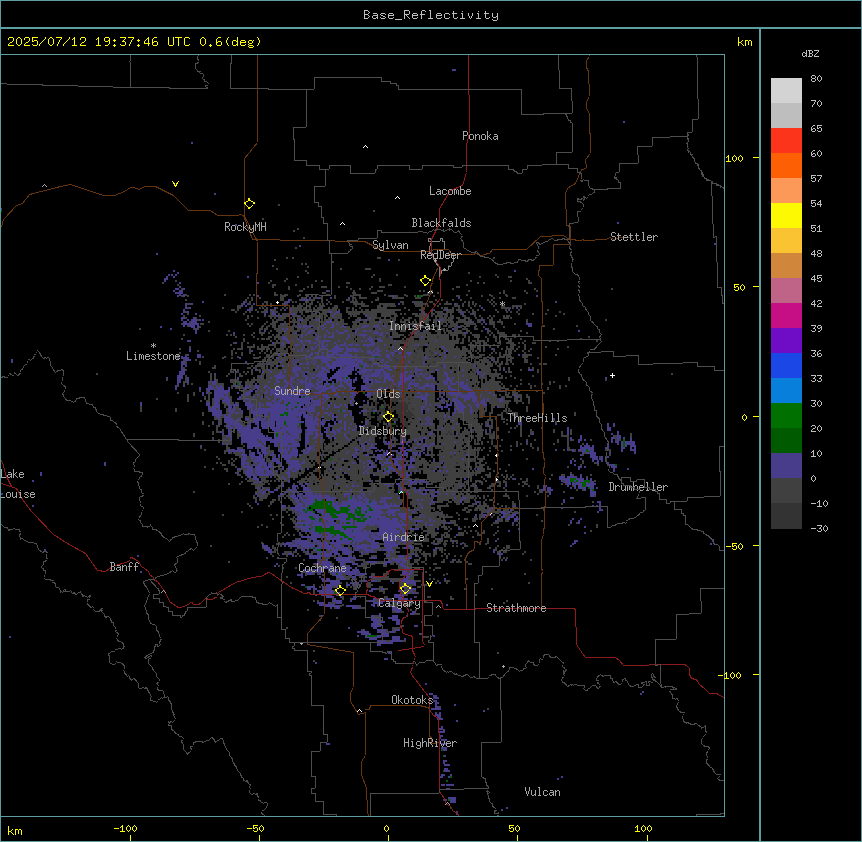This screenshot has width=862, height=842.
Task: Click the yellow diamond marker above RockyMH
Action: (x=249, y=204)
